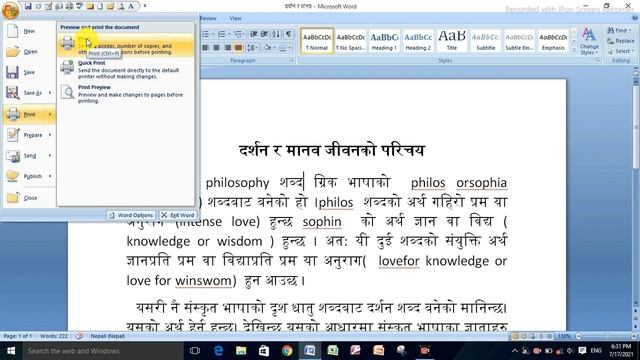Toggle Show/Hide paragraph marks
Viewport: 640px width, 360px height.
tap(288, 34)
